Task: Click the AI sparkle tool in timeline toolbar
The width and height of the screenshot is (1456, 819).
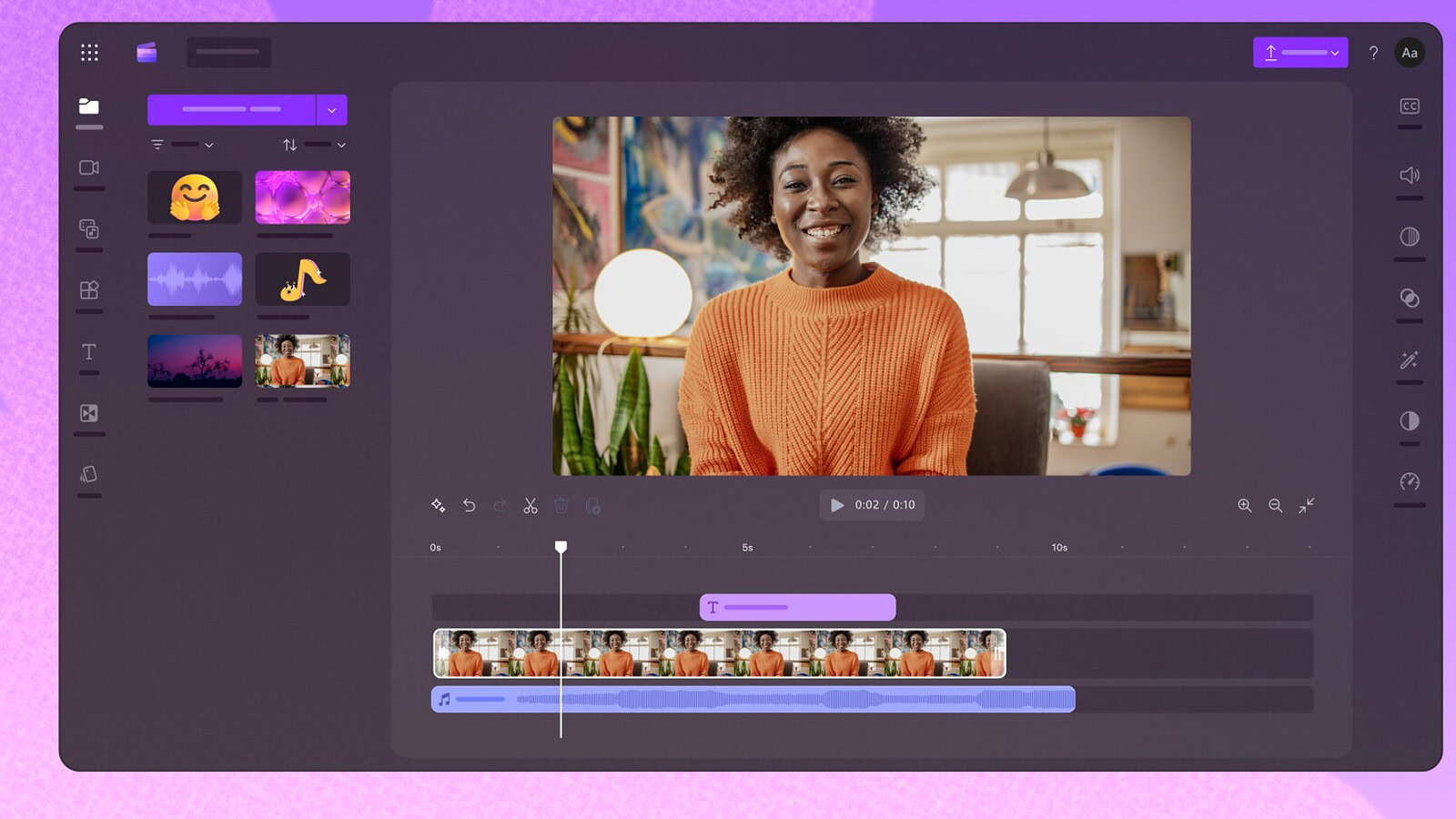Action: 438,505
